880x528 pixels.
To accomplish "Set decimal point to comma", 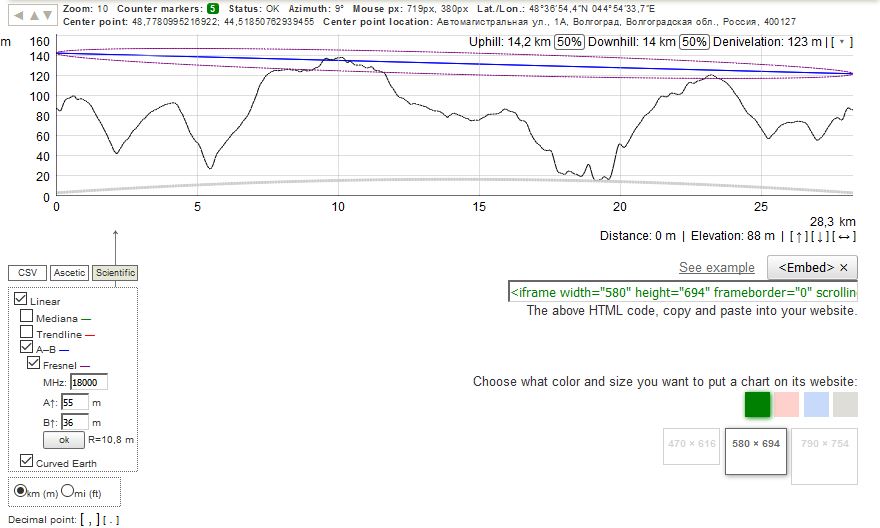I will (86, 519).
